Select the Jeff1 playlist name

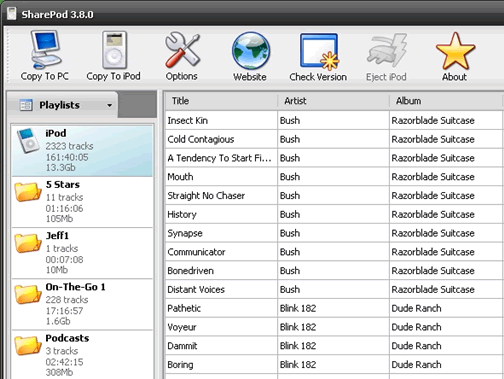pos(57,236)
